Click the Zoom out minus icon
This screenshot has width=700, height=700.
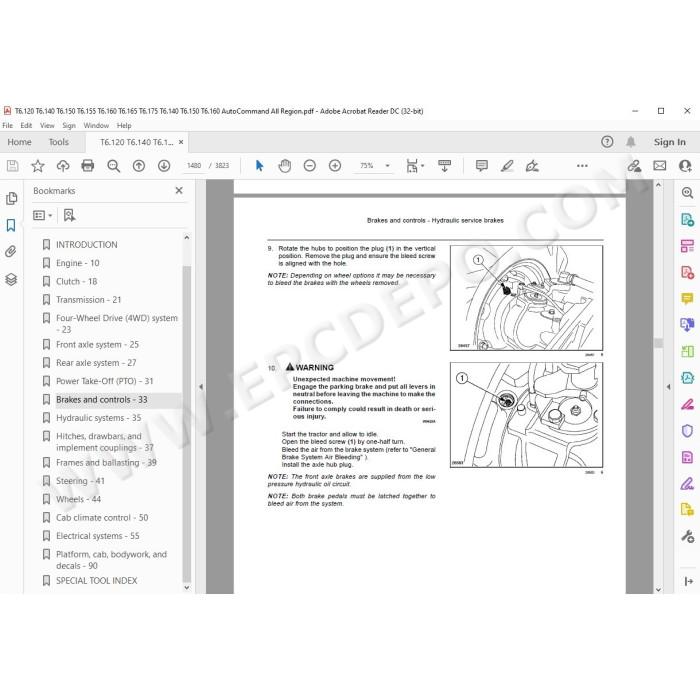[x=309, y=166]
